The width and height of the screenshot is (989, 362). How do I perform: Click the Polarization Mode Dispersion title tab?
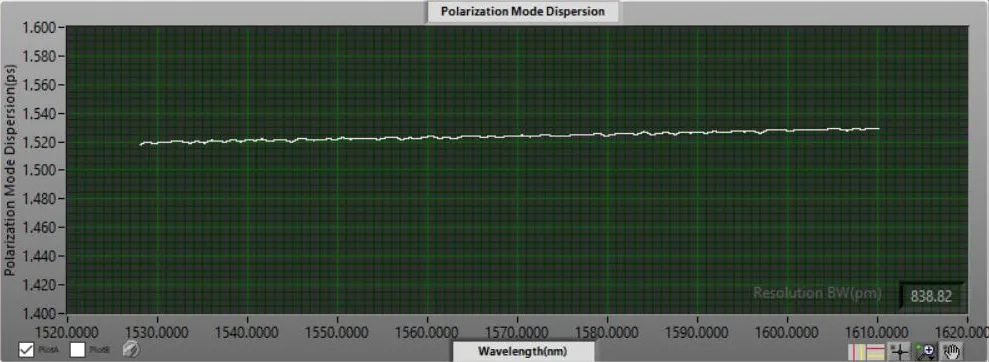[x=523, y=11]
